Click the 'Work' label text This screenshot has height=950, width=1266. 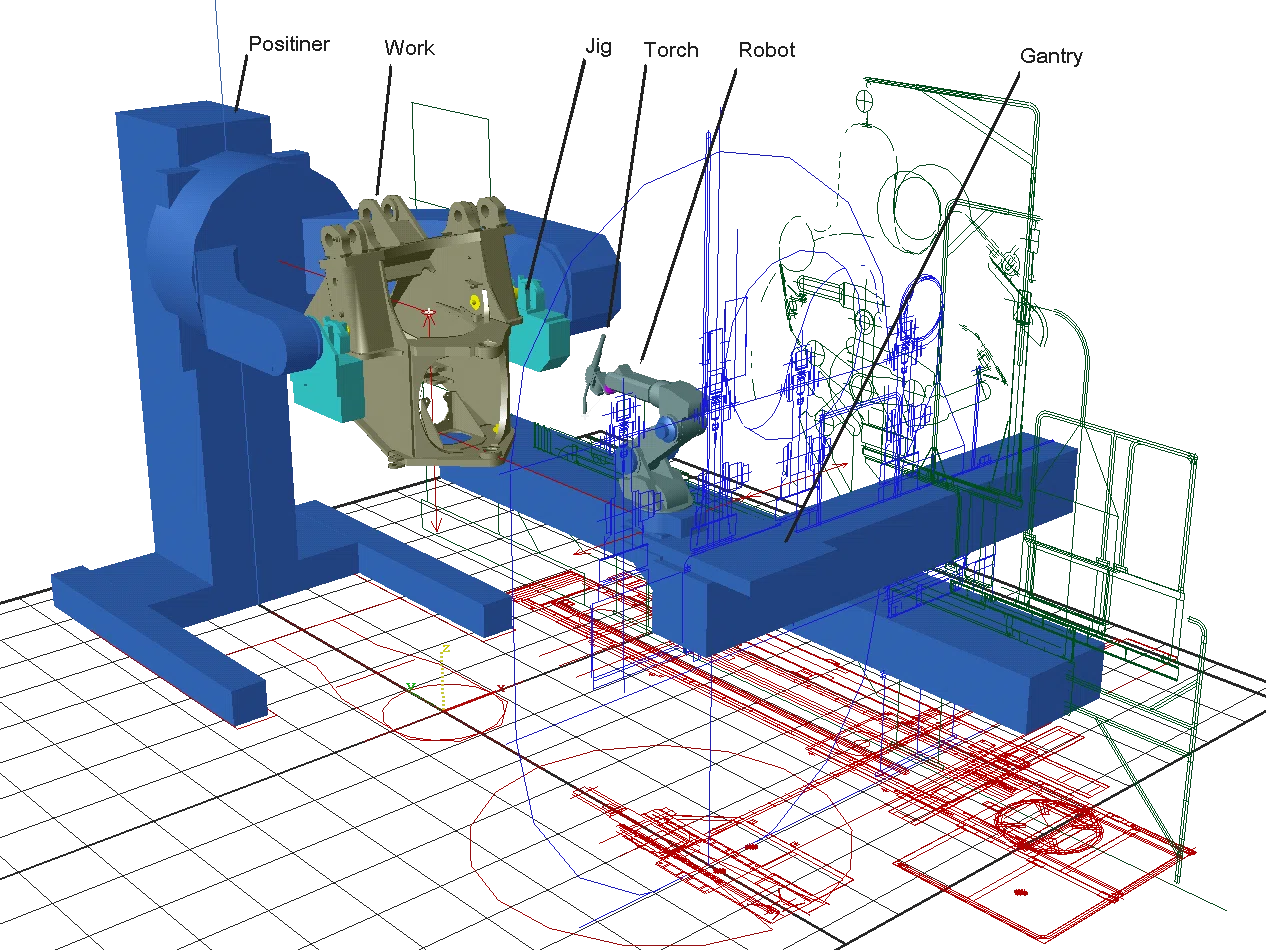[410, 48]
